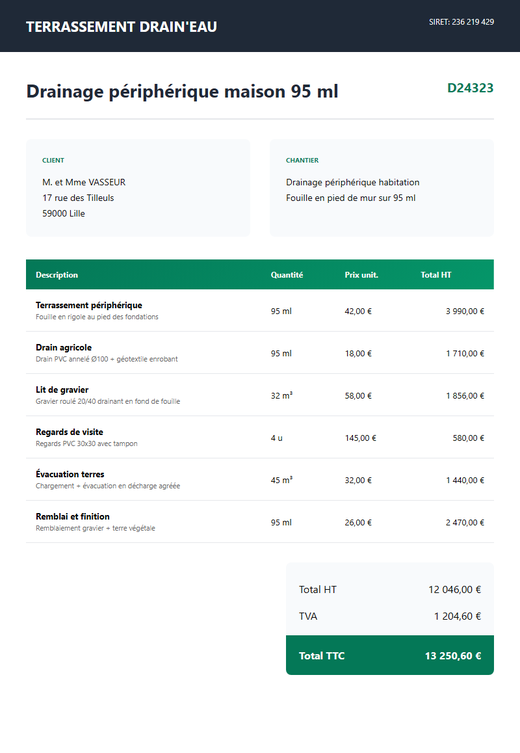Click Remblai et finition unit price 26,00 €
Screen dimensions: 520x753
tap(358, 522)
